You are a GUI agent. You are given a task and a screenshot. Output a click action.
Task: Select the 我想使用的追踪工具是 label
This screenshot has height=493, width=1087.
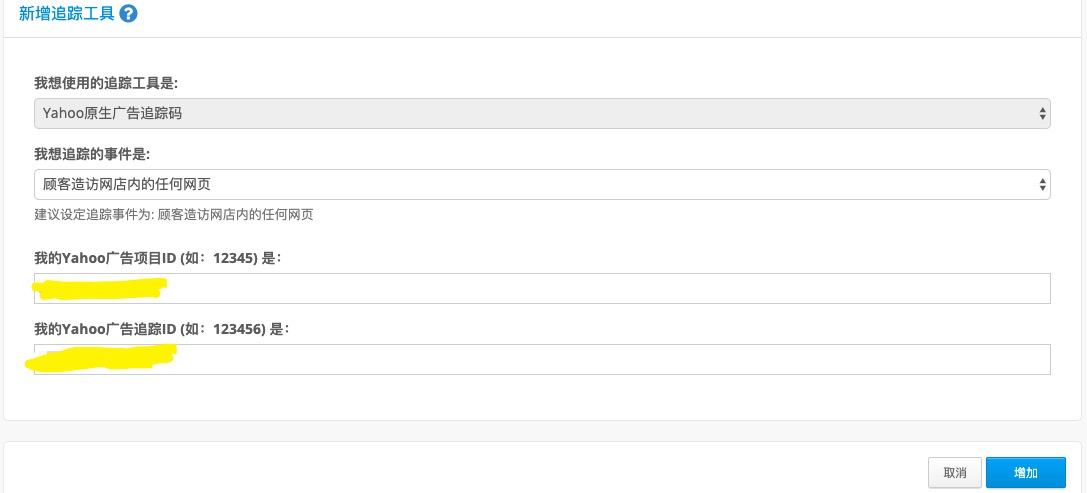click(106, 83)
